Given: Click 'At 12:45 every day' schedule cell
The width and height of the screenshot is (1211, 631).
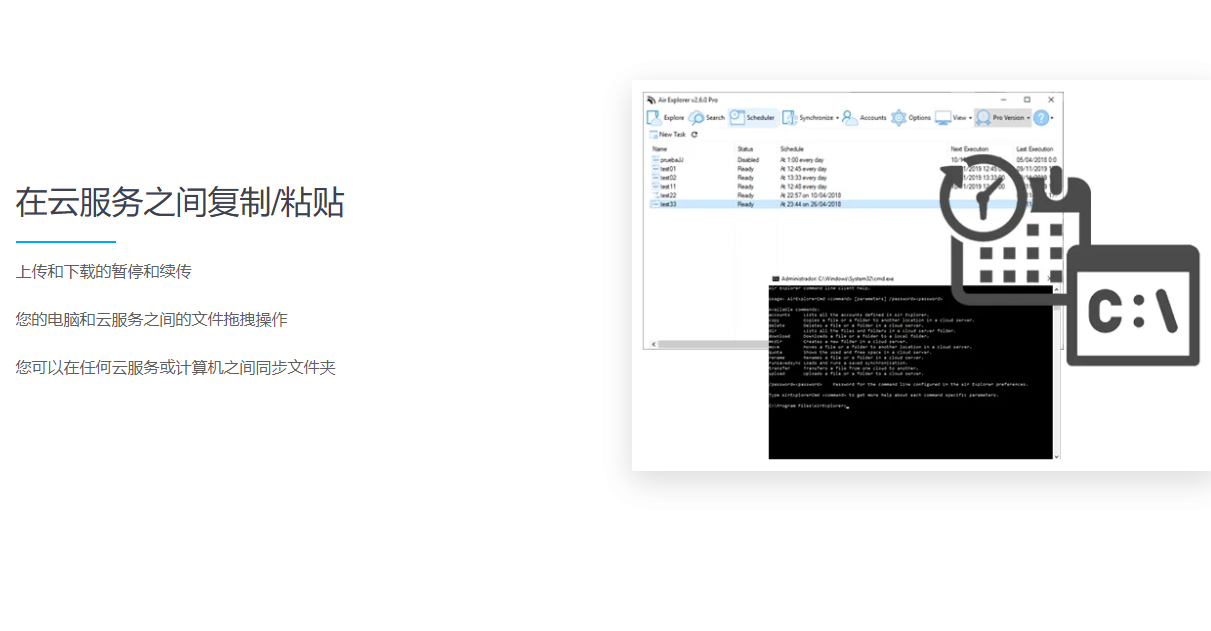Looking at the screenshot, I should 803,169.
